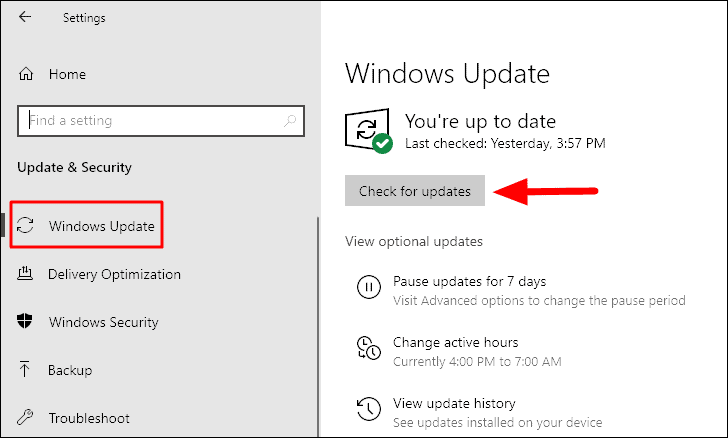This screenshot has width=728, height=438.
Task: Click the Windows Security shield icon
Action: [25, 321]
